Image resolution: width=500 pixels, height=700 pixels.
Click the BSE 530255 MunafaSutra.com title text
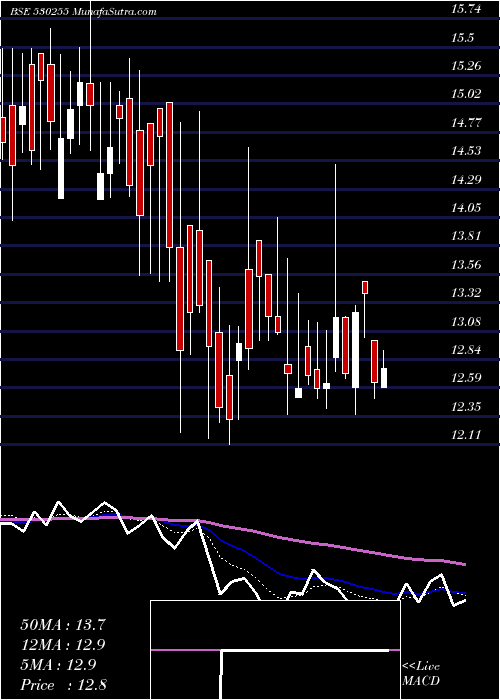[84, 12]
